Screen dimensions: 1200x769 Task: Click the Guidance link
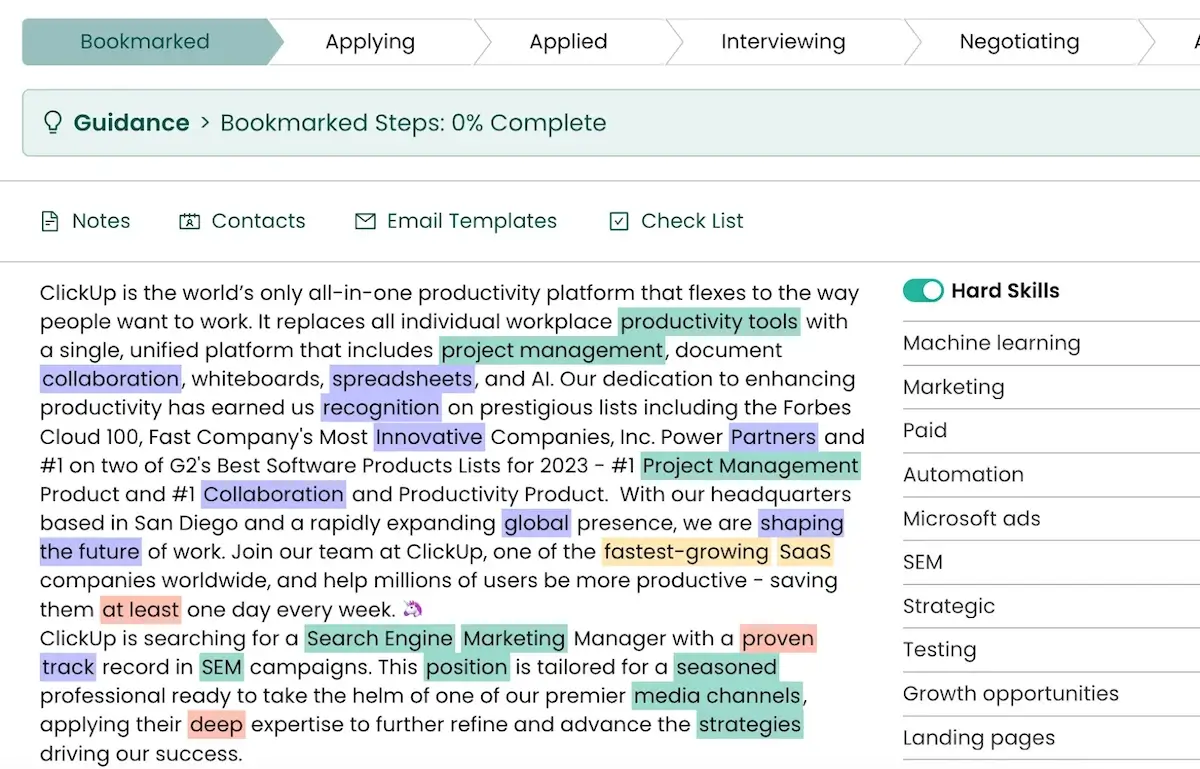tap(131, 122)
